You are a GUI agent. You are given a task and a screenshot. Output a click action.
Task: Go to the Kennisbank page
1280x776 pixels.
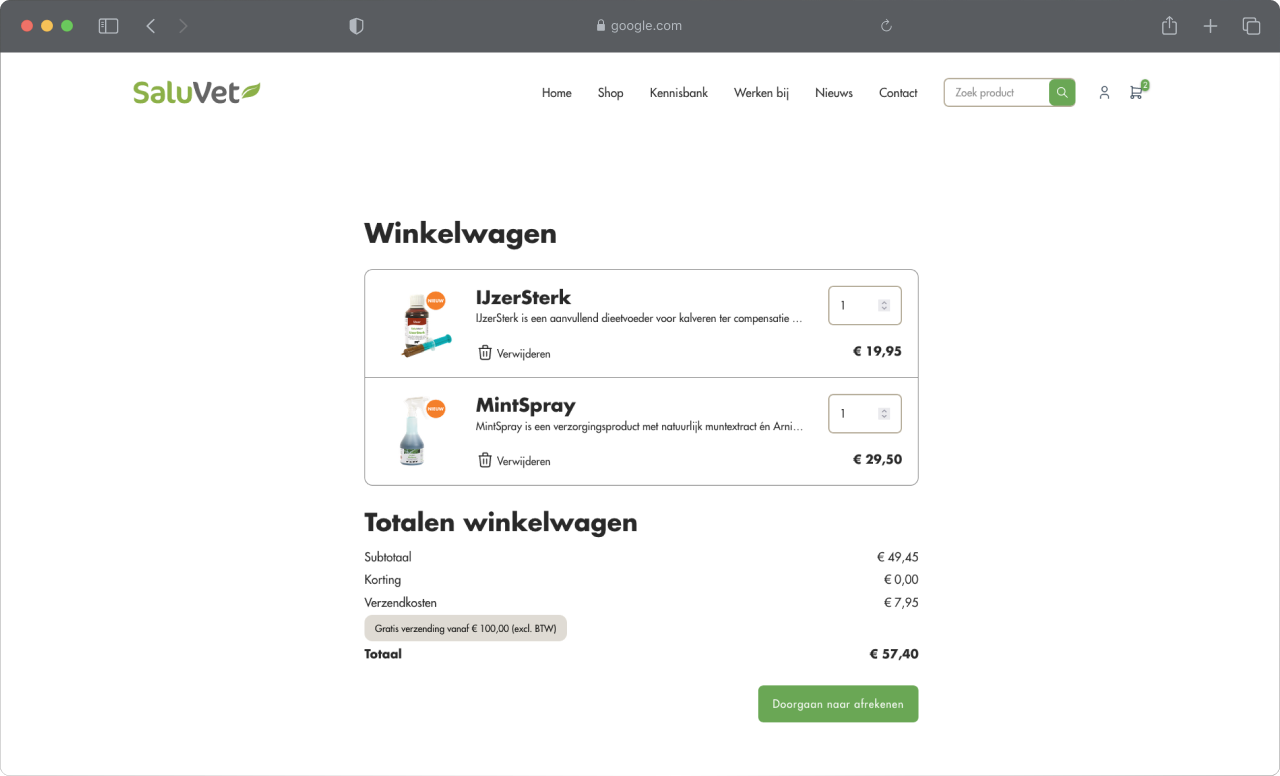pyautogui.click(x=678, y=93)
